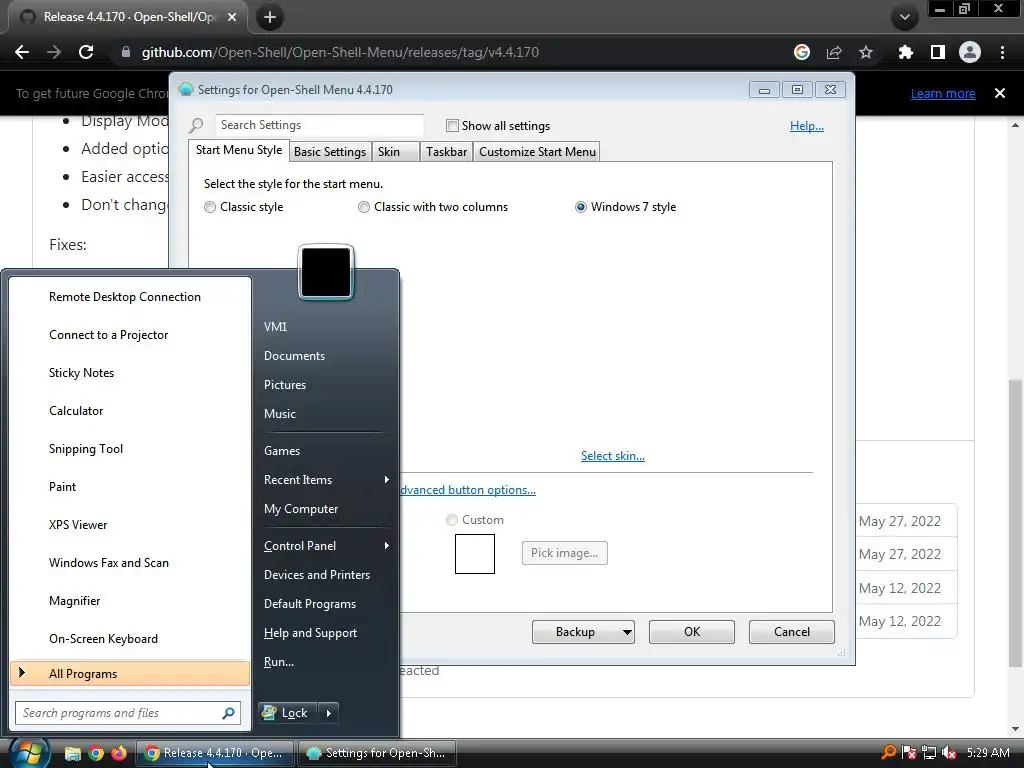Go back in Chrome browser
The image size is (1024, 768).
point(22,52)
